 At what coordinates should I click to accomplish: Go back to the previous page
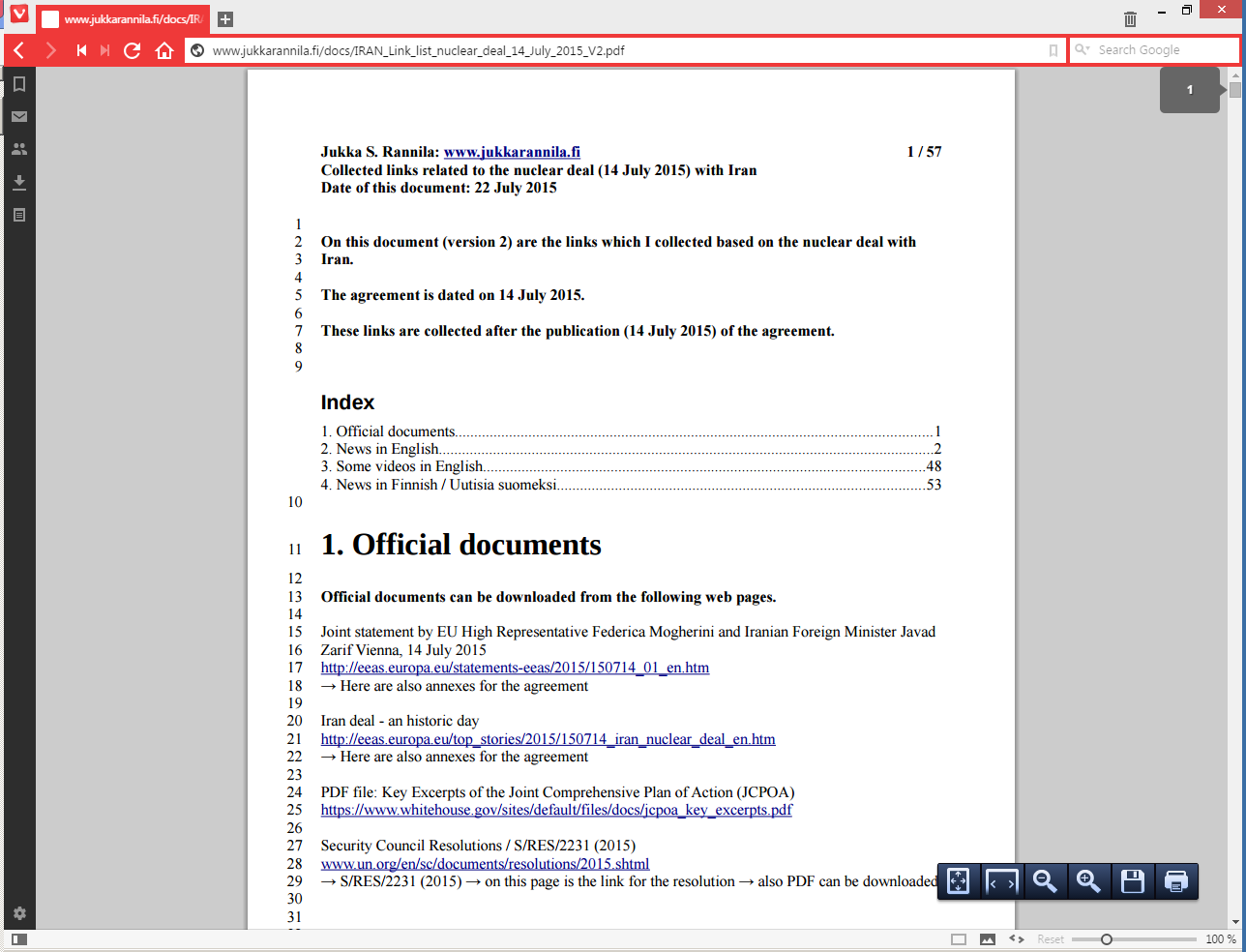click(19, 50)
